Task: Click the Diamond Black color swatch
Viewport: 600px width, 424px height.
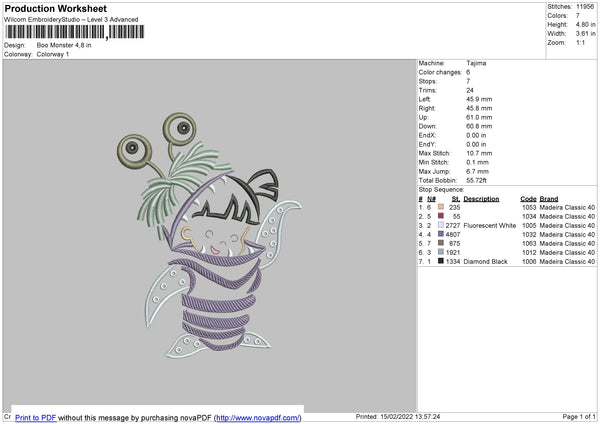Action: tap(441, 261)
